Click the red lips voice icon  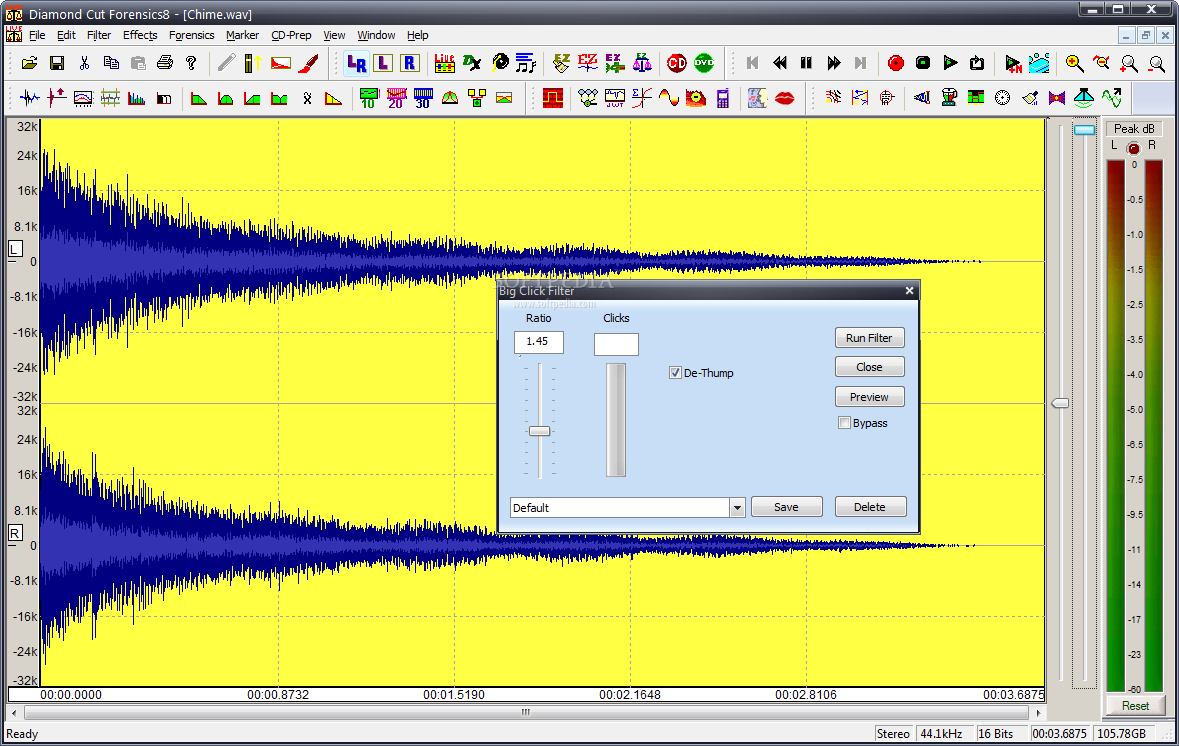coord(784,98)
